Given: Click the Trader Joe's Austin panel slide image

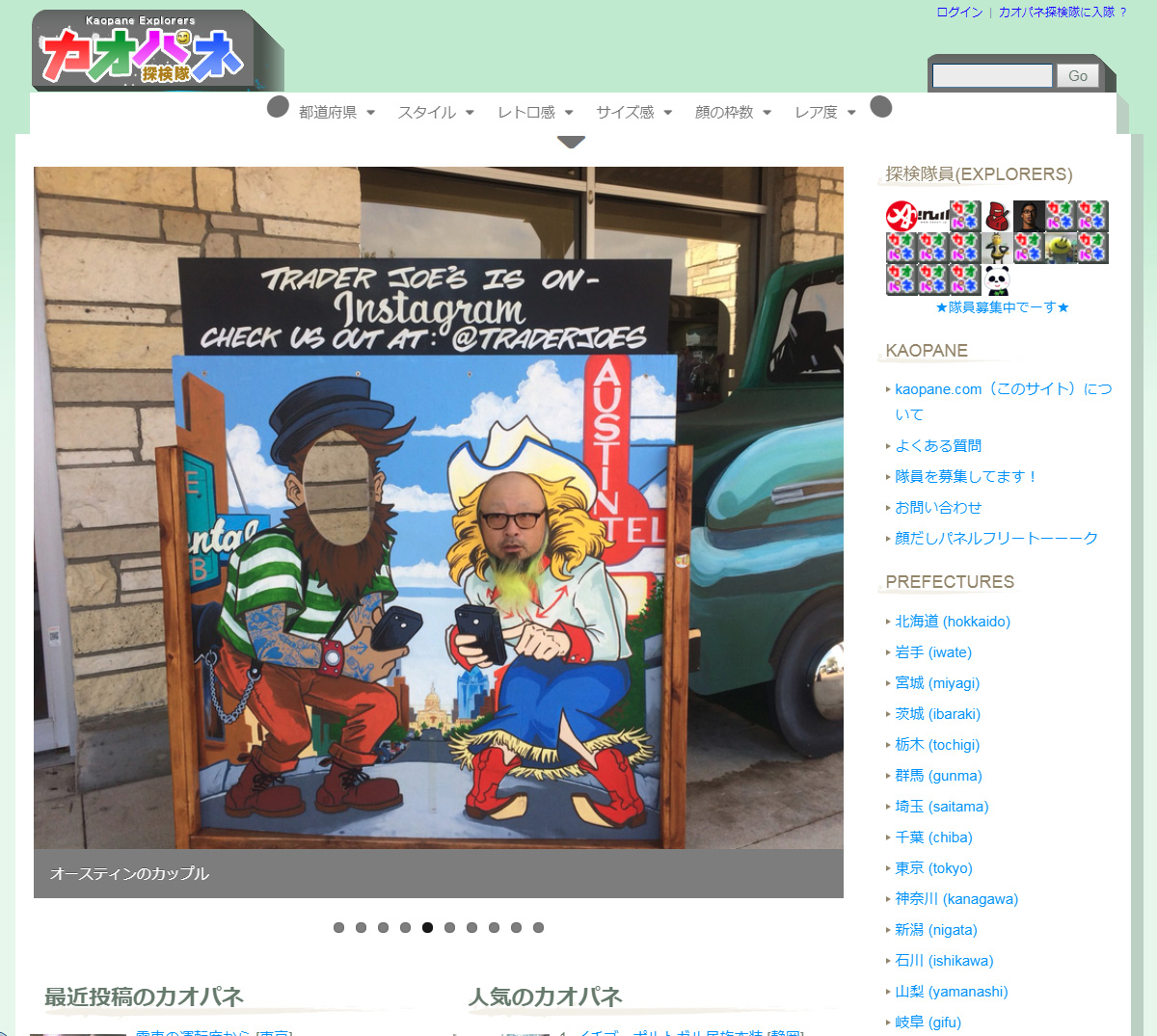Looking at the screenshot, I should click(x=439, y=508).
